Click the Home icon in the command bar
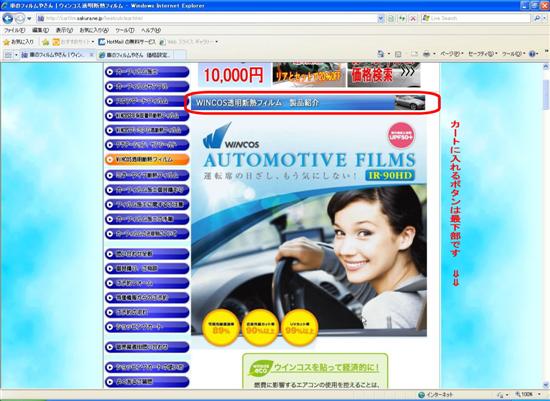The width and height of the screenshot is (550, 401). click(x=381, y=54)
